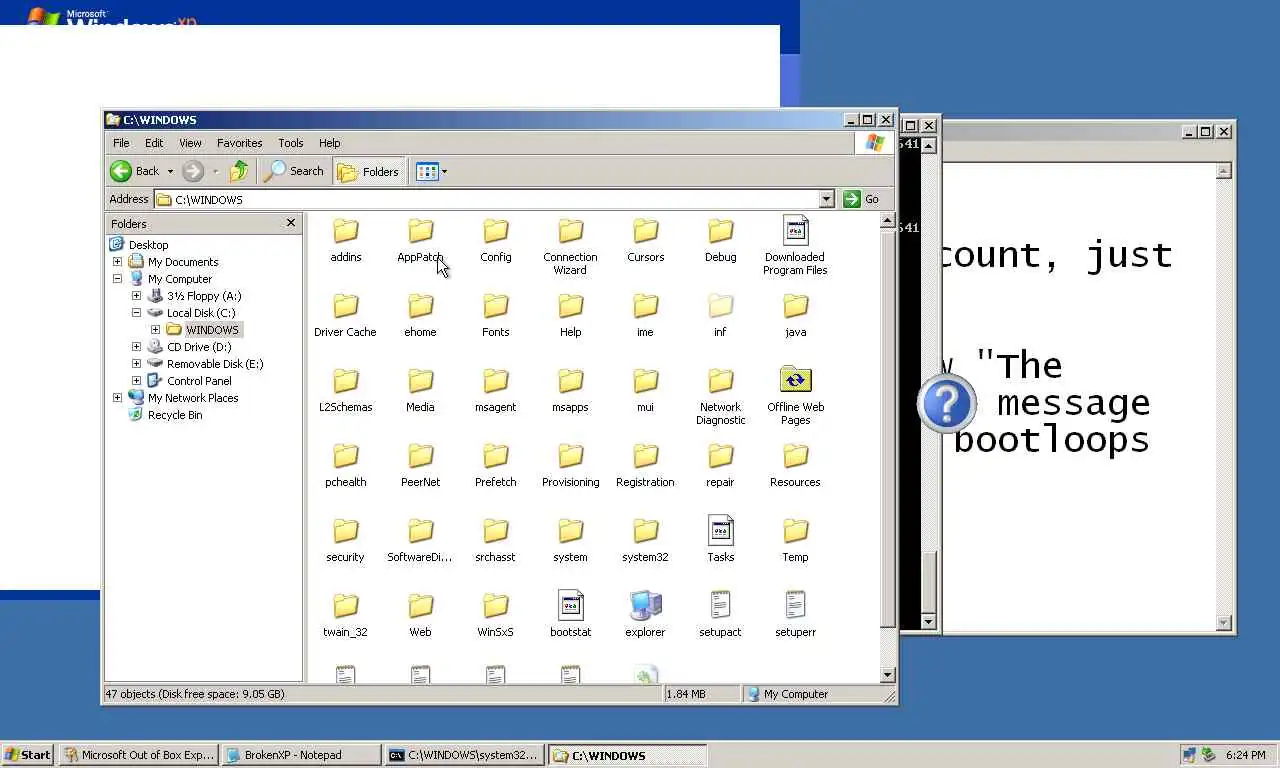The height and width of the screenshot is (768, 1280).
Task: Select the AppPatch folder icon
Action: point(421,231)
